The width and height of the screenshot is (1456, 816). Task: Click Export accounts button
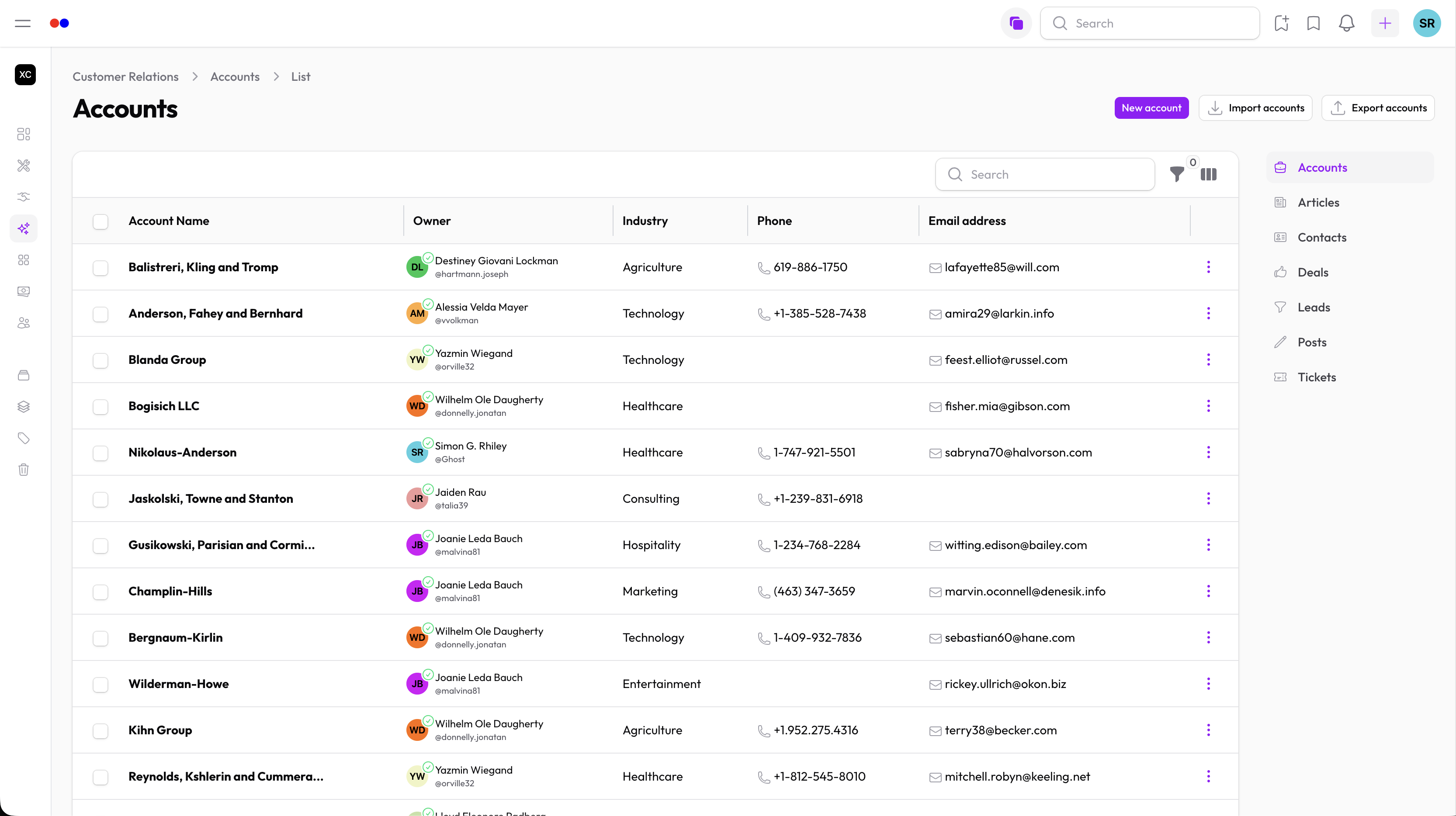coord(1378,108)
